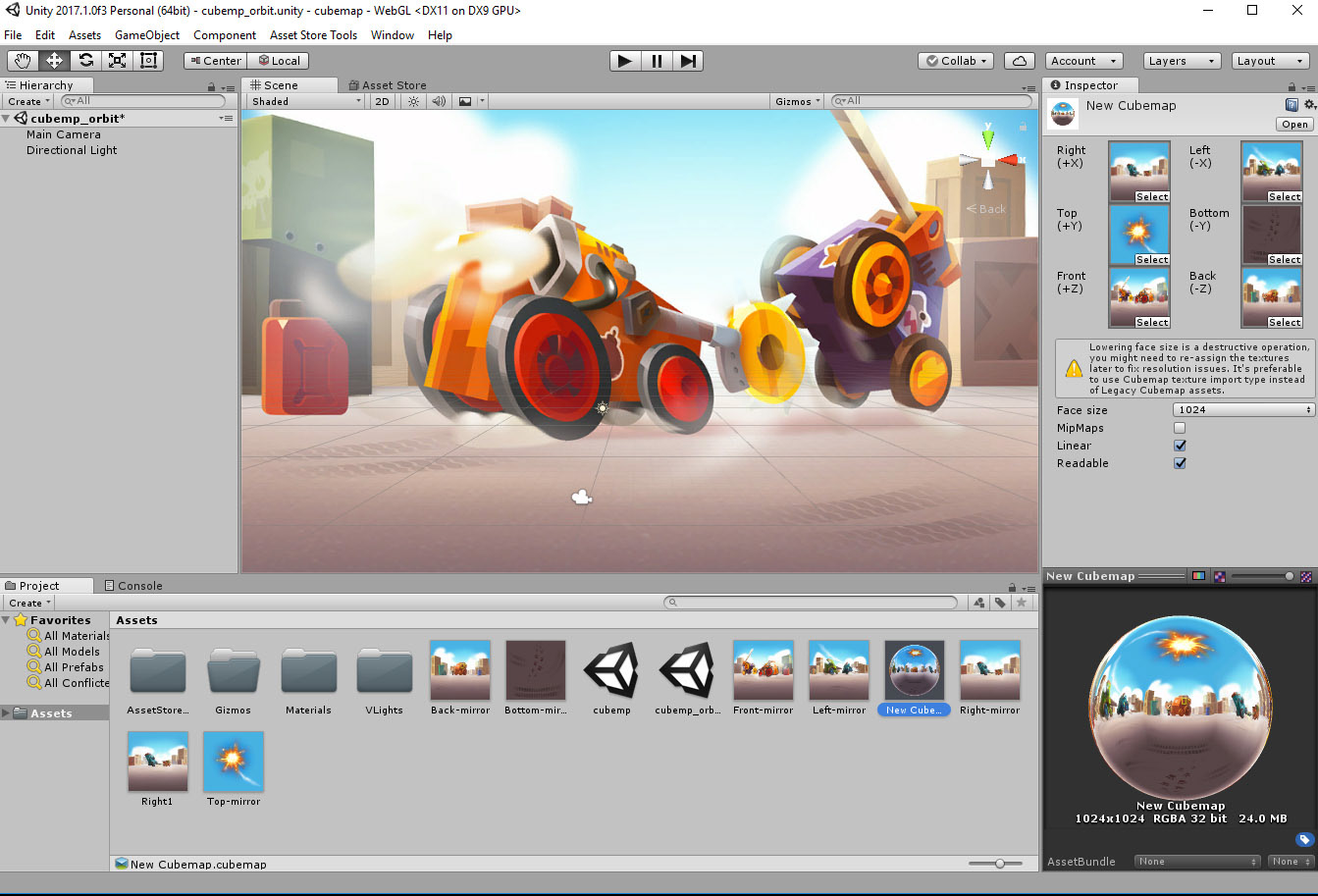1318x896 pixels.
Task: Toggle alpha channel preview button
Action: tap(1219, 576)
